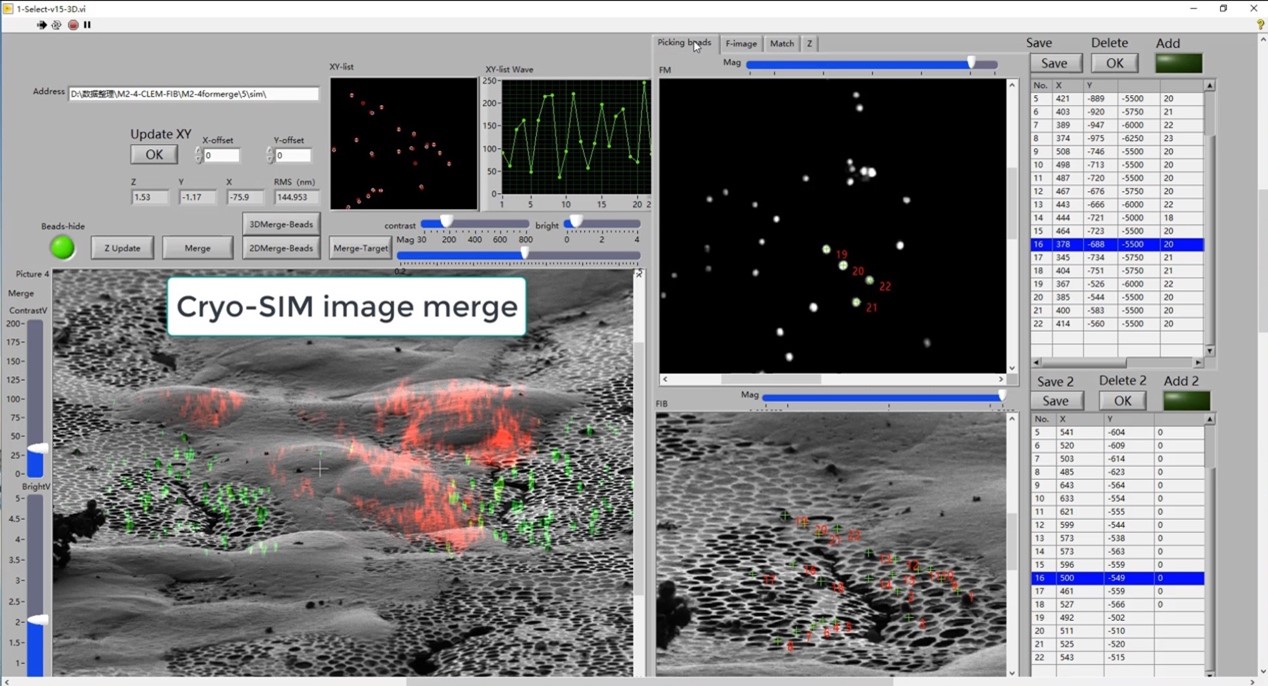Click the context help question mark icon
The image size is (1268, 686).
1259,25
